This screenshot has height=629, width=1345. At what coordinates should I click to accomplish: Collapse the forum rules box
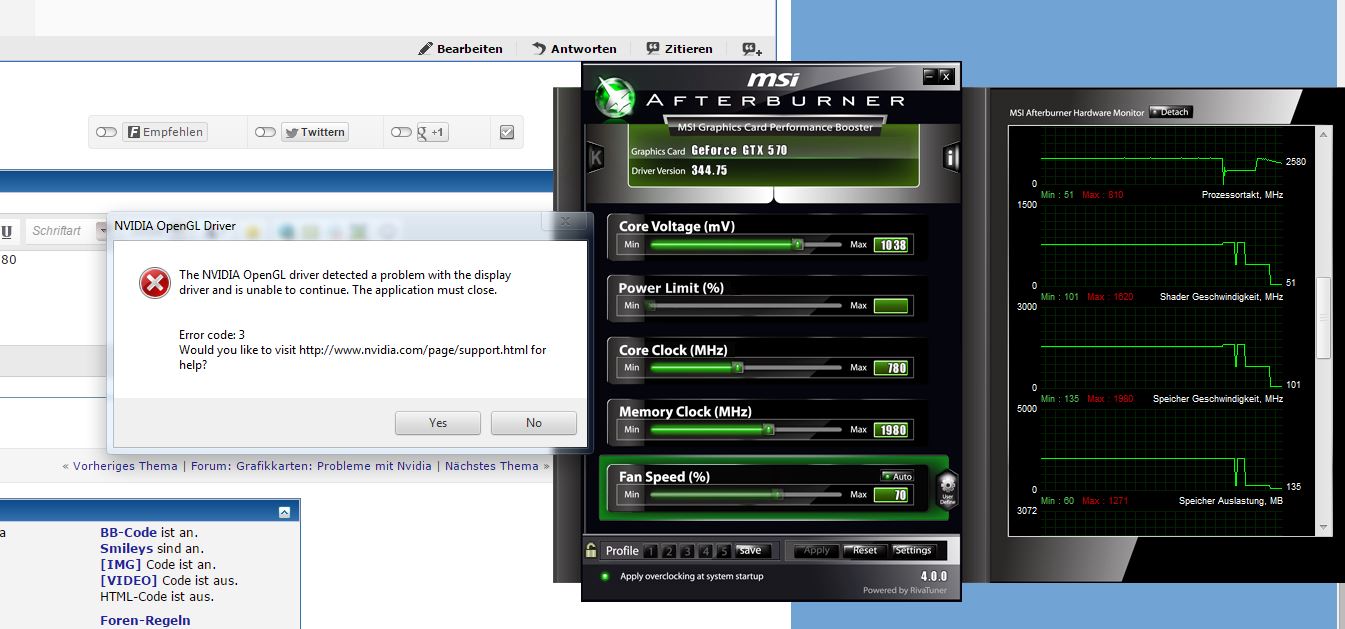point(284,512)
